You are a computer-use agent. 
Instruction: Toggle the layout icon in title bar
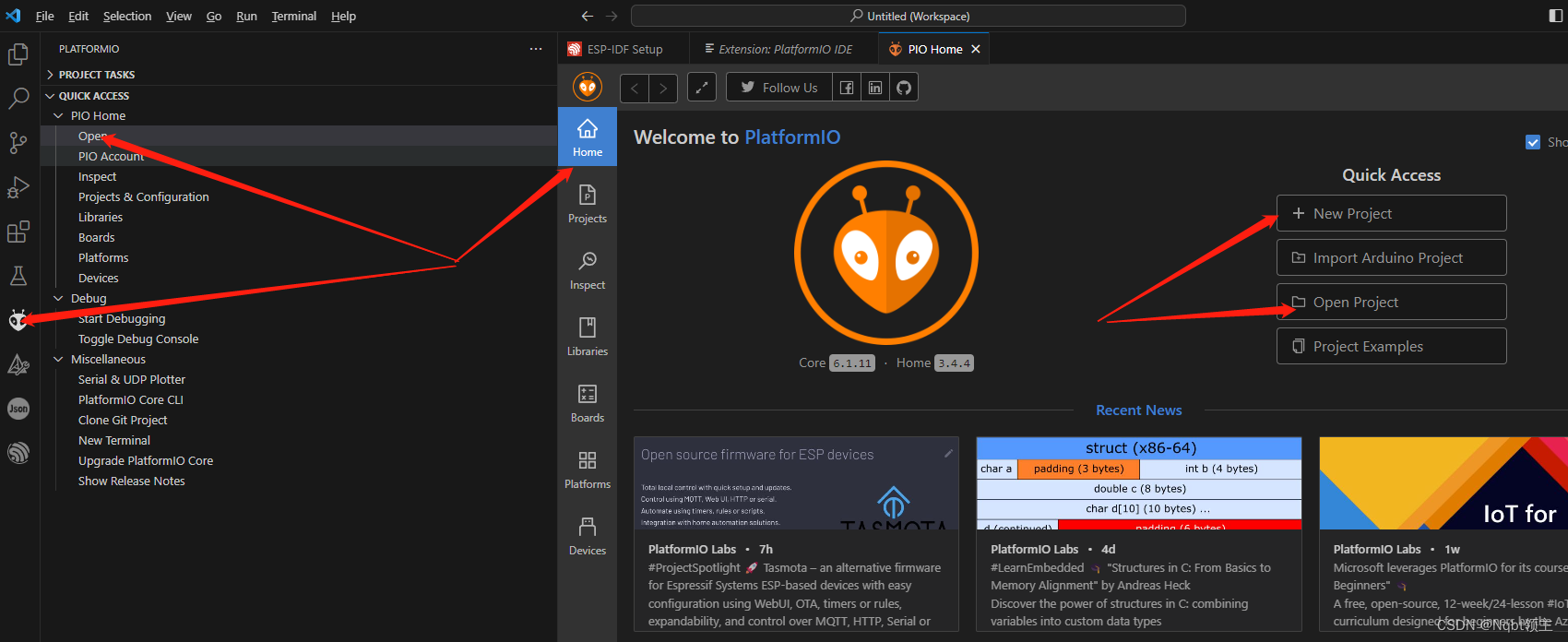tap(1556, 16)
